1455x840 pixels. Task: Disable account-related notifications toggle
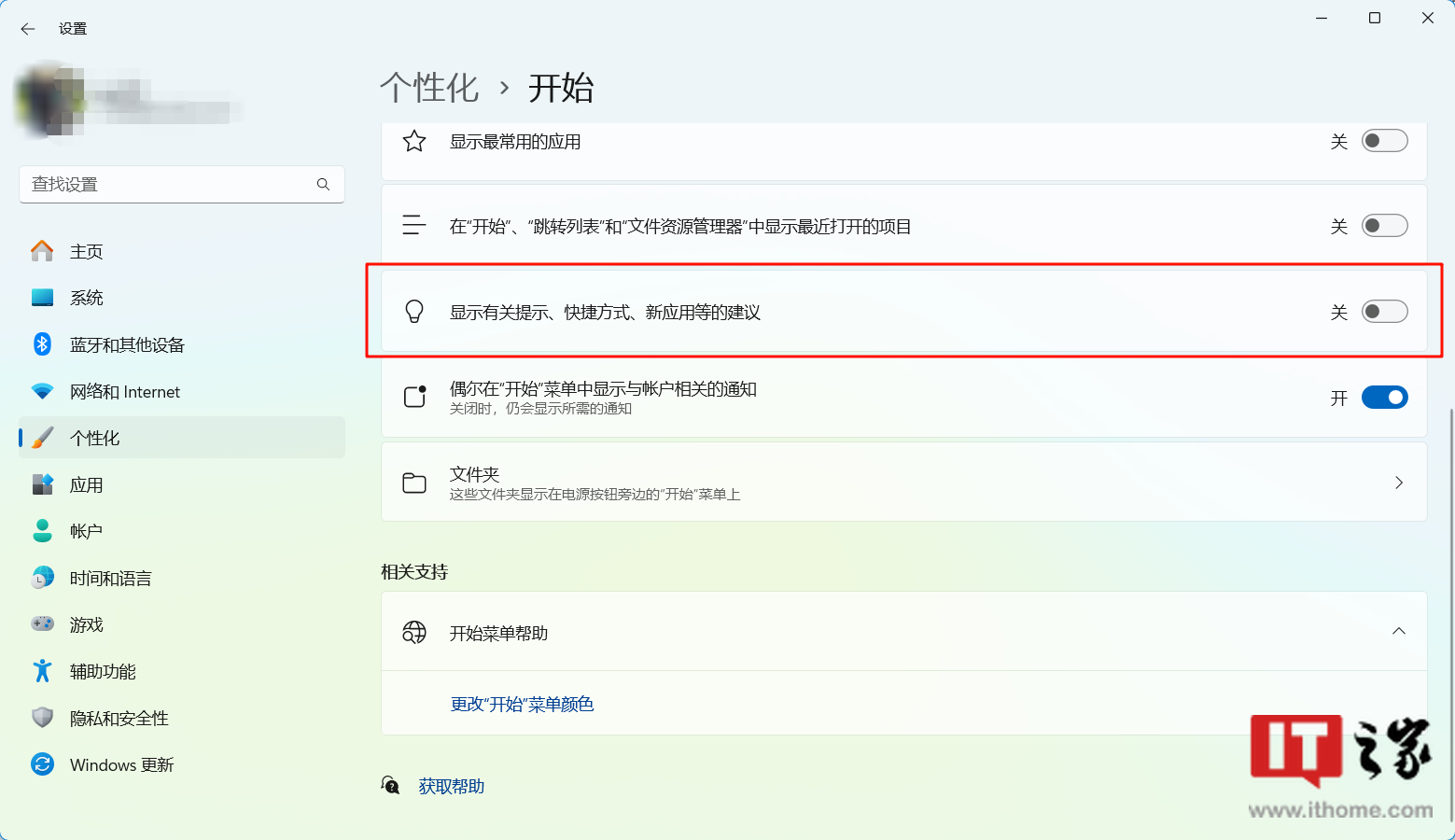tap(1385, 397)
